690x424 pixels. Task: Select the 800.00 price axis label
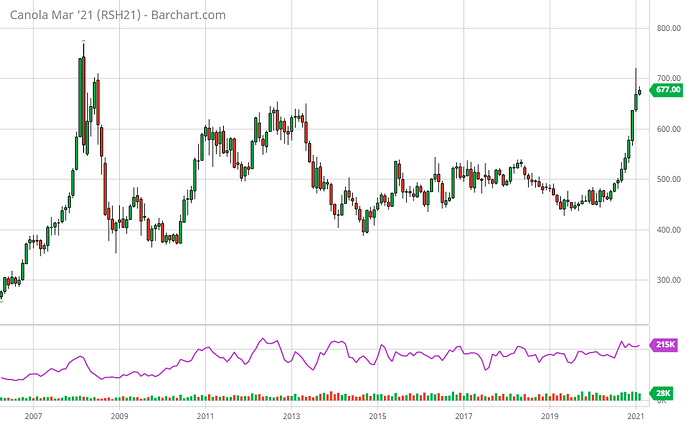(668, 28)
